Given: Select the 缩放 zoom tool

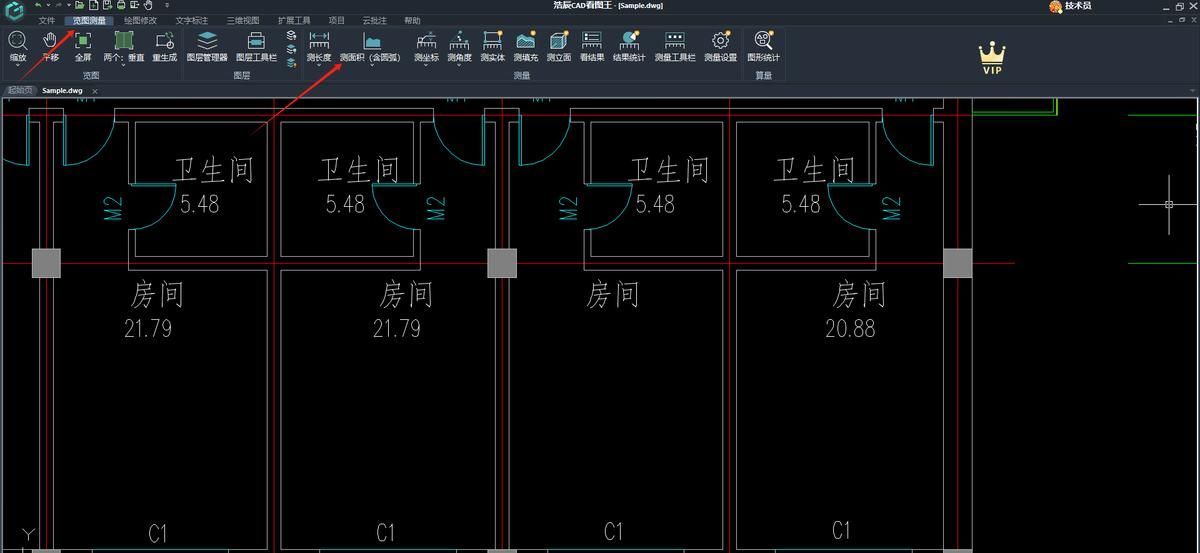Looking at the screenshot, I should 17,45.
